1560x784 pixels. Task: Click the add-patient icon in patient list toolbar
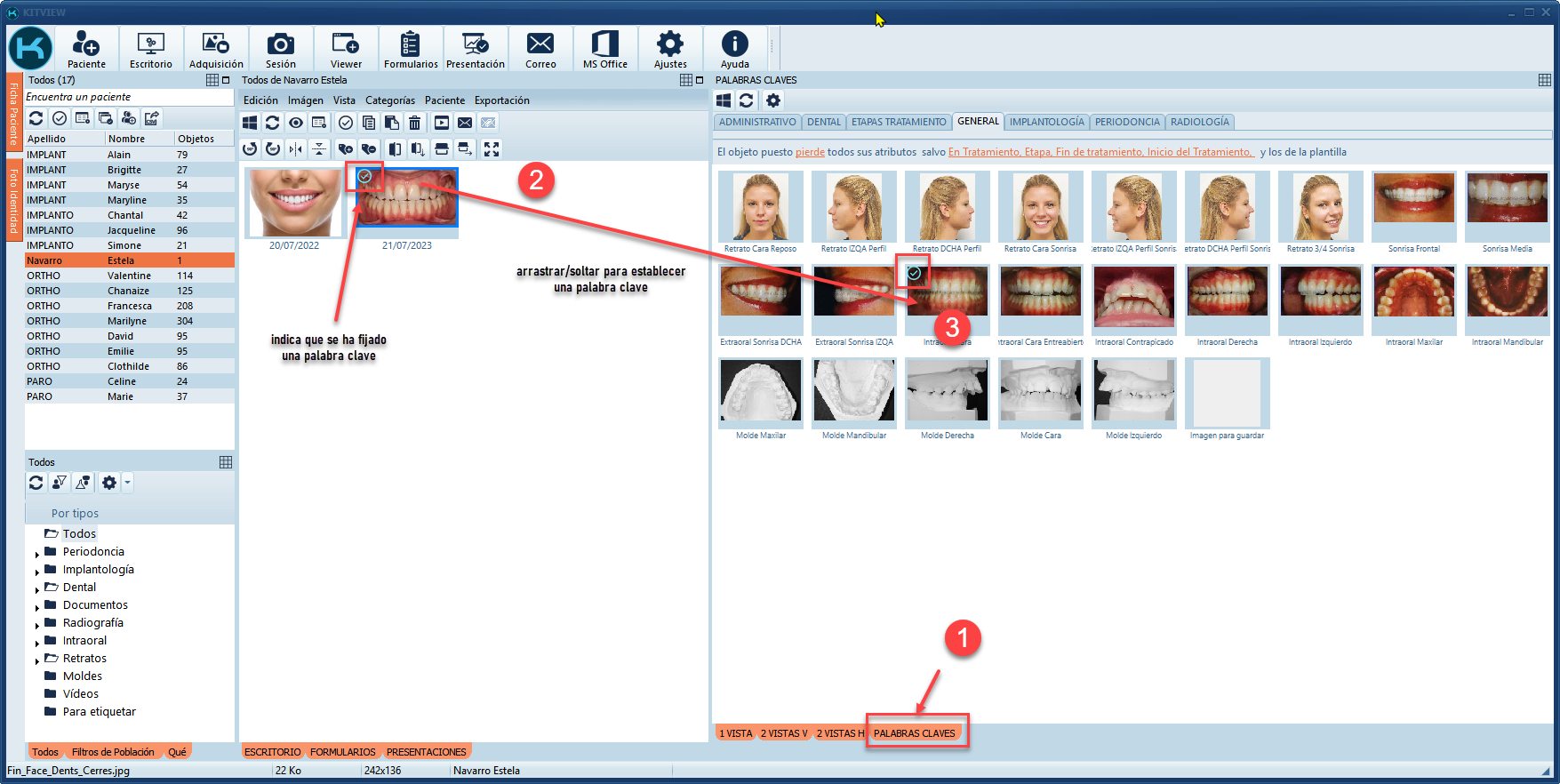(x=129, y=118)
